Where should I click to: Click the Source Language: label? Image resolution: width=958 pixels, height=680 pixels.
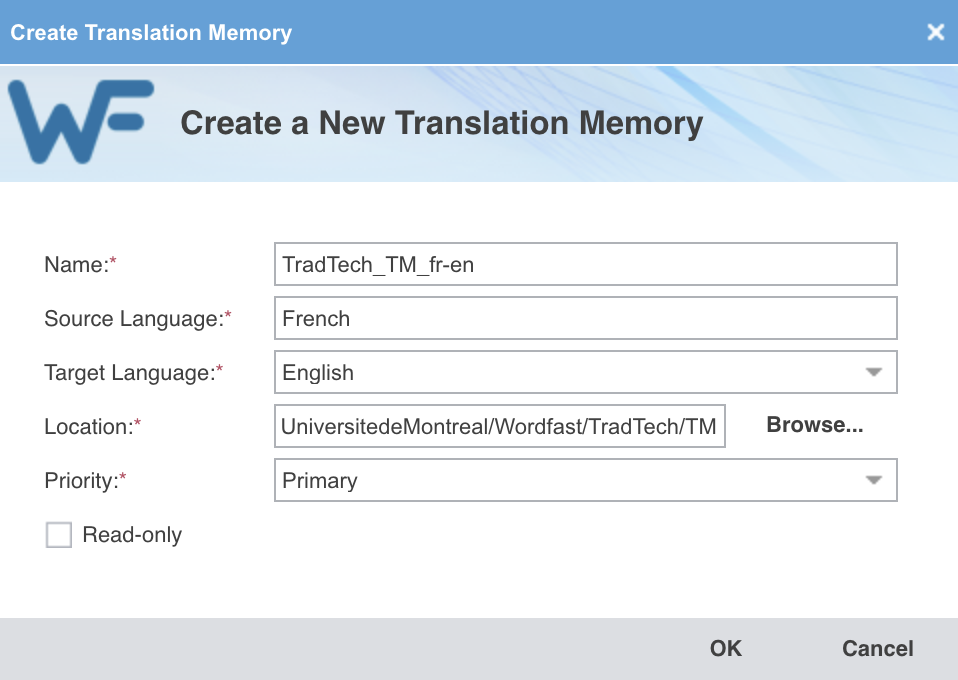[x=137, y=318]
